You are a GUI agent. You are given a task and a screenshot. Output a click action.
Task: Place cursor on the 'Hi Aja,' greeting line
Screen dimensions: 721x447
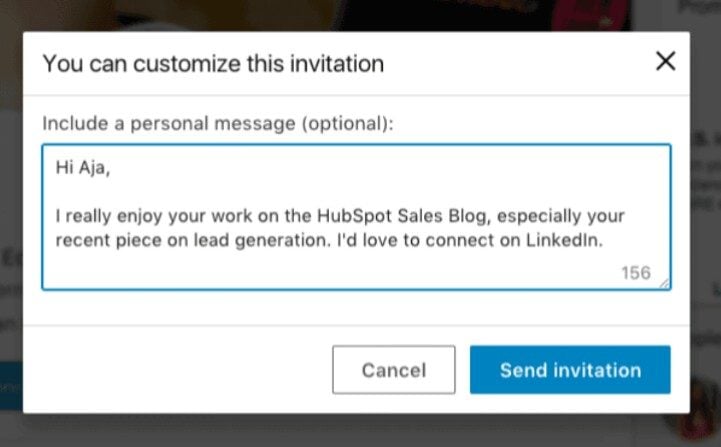click(83, 168)
